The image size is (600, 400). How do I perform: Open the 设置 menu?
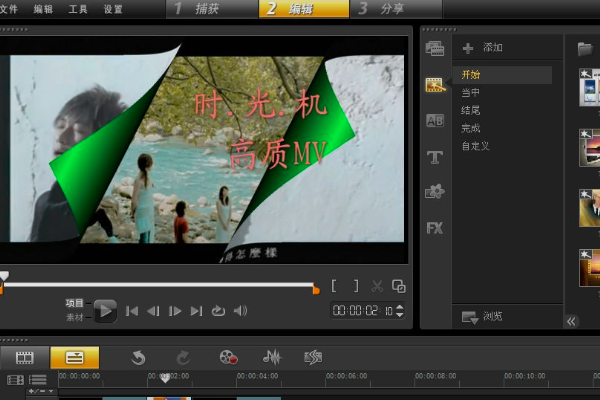point(113,9)
